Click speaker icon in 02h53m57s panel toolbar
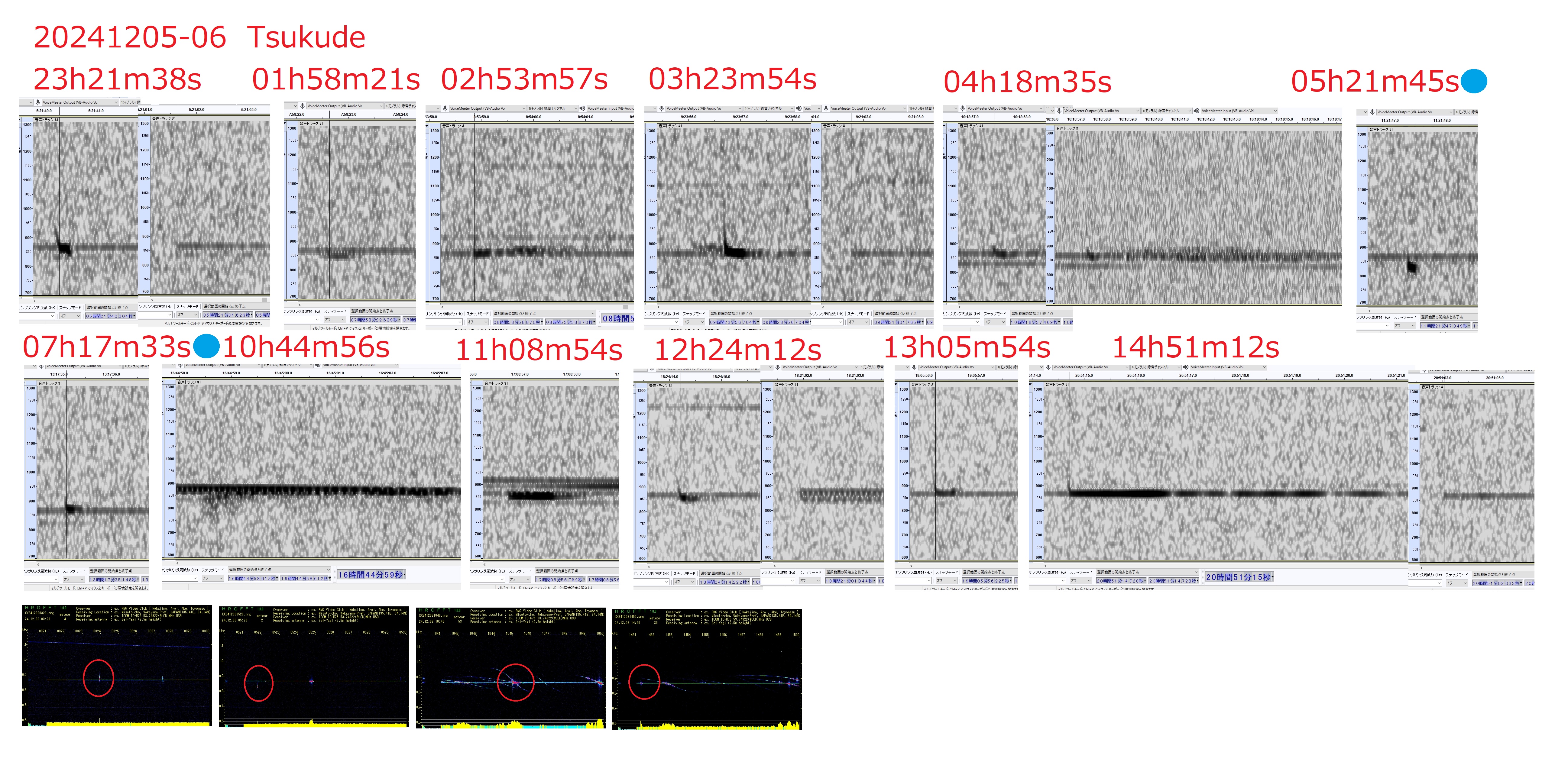This screenshot has height=765, width=1568. (582, 108)
